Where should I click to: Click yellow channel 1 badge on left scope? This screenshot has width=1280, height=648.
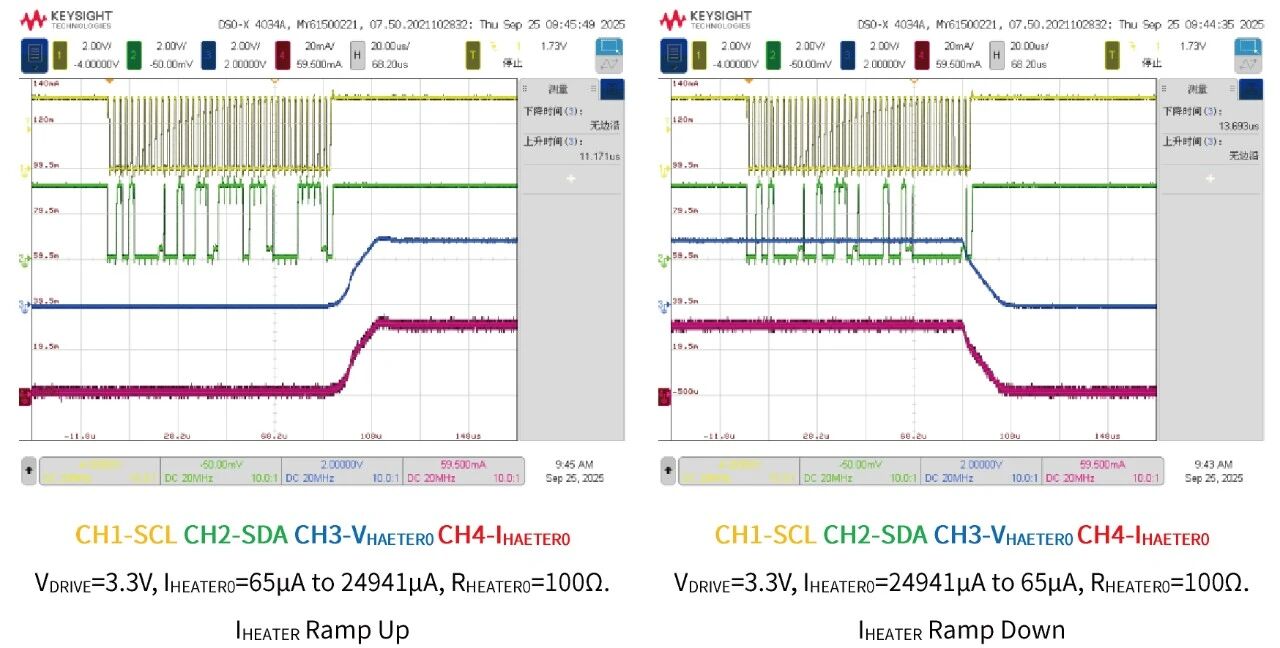click(58, 54)
